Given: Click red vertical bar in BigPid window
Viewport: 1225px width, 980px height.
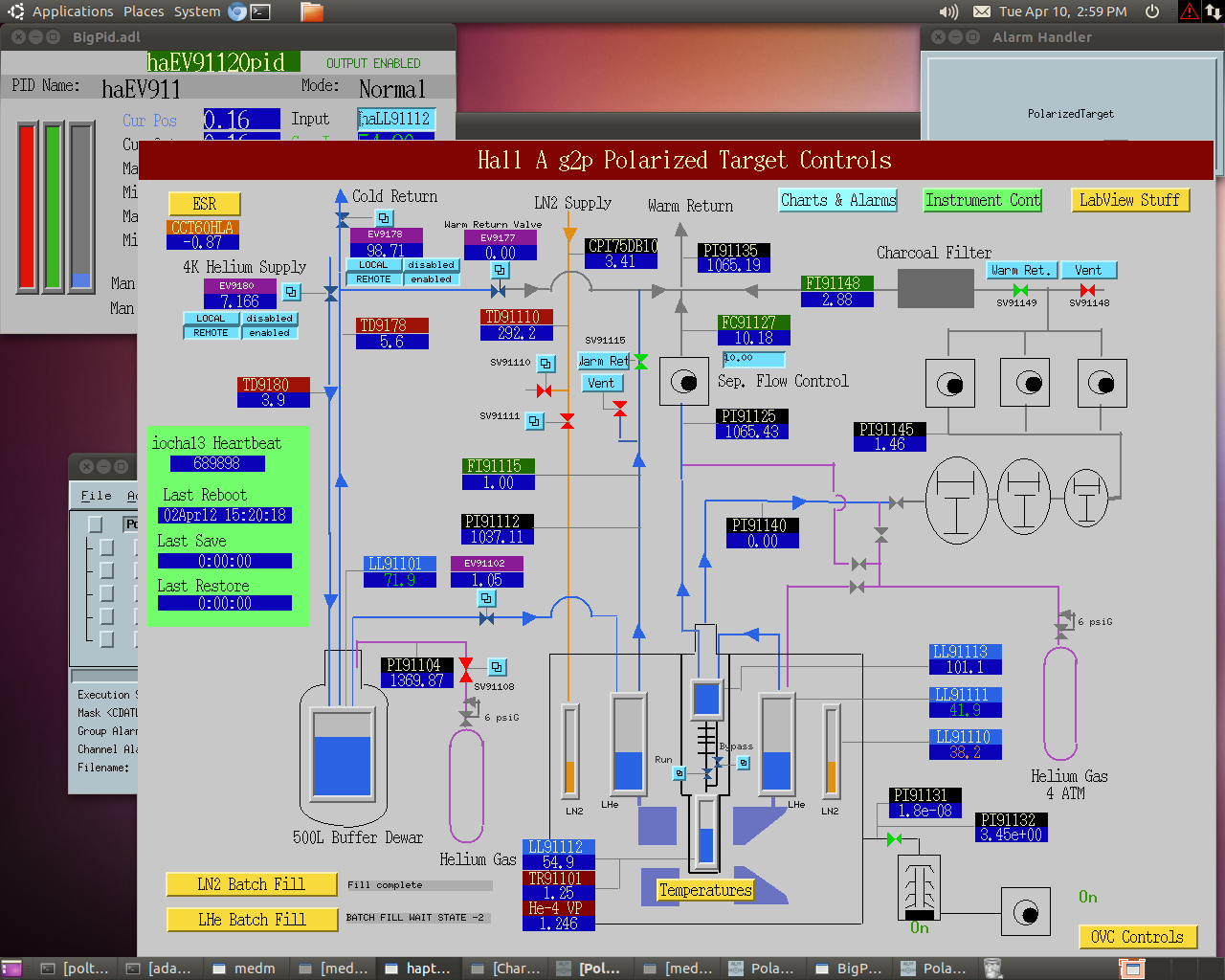Looking at the screenshot, I should [x=27, y=206].
